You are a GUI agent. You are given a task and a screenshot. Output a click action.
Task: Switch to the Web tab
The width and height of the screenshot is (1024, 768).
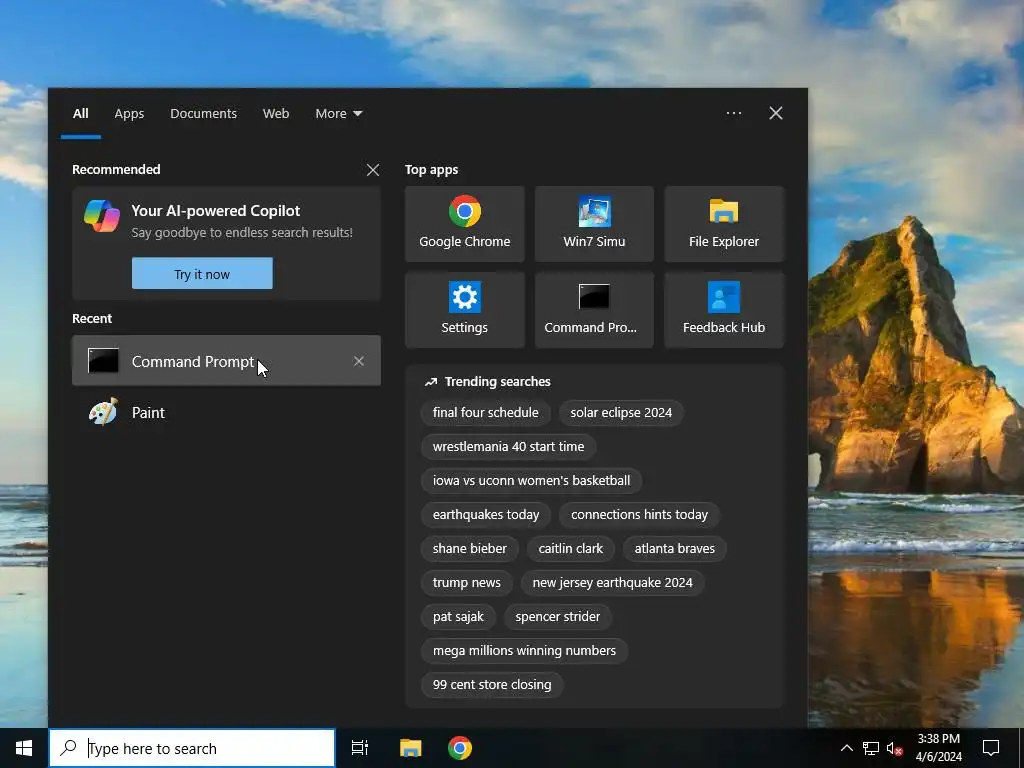point(276,114)
